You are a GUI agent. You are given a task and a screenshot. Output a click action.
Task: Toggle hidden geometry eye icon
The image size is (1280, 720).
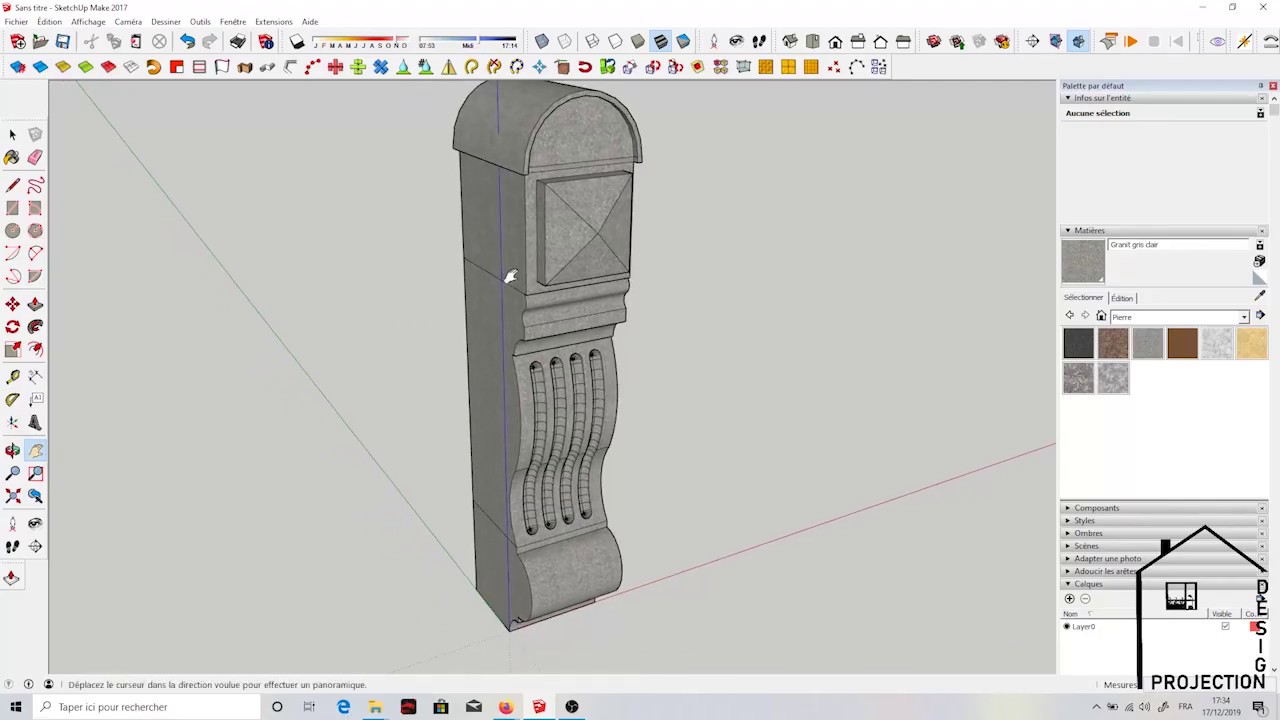point(1217,41)
